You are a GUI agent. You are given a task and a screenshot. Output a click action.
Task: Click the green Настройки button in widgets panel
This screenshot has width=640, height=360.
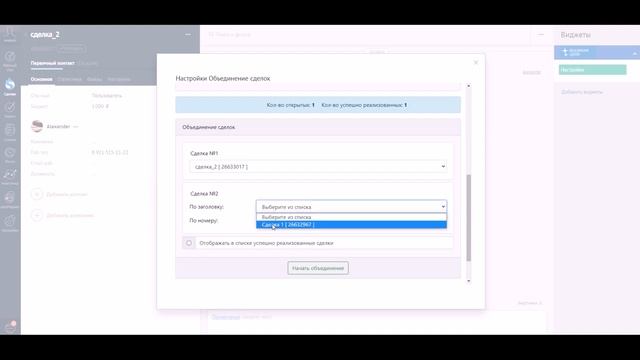pos(593,70)
